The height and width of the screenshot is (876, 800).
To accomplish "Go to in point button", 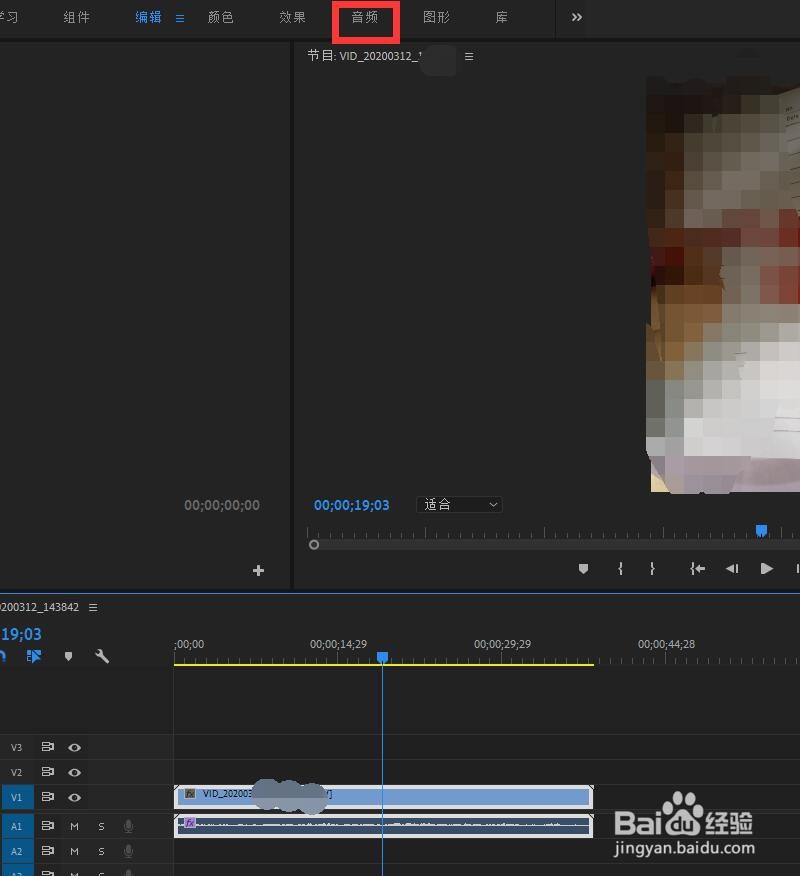I will point(697,569).
